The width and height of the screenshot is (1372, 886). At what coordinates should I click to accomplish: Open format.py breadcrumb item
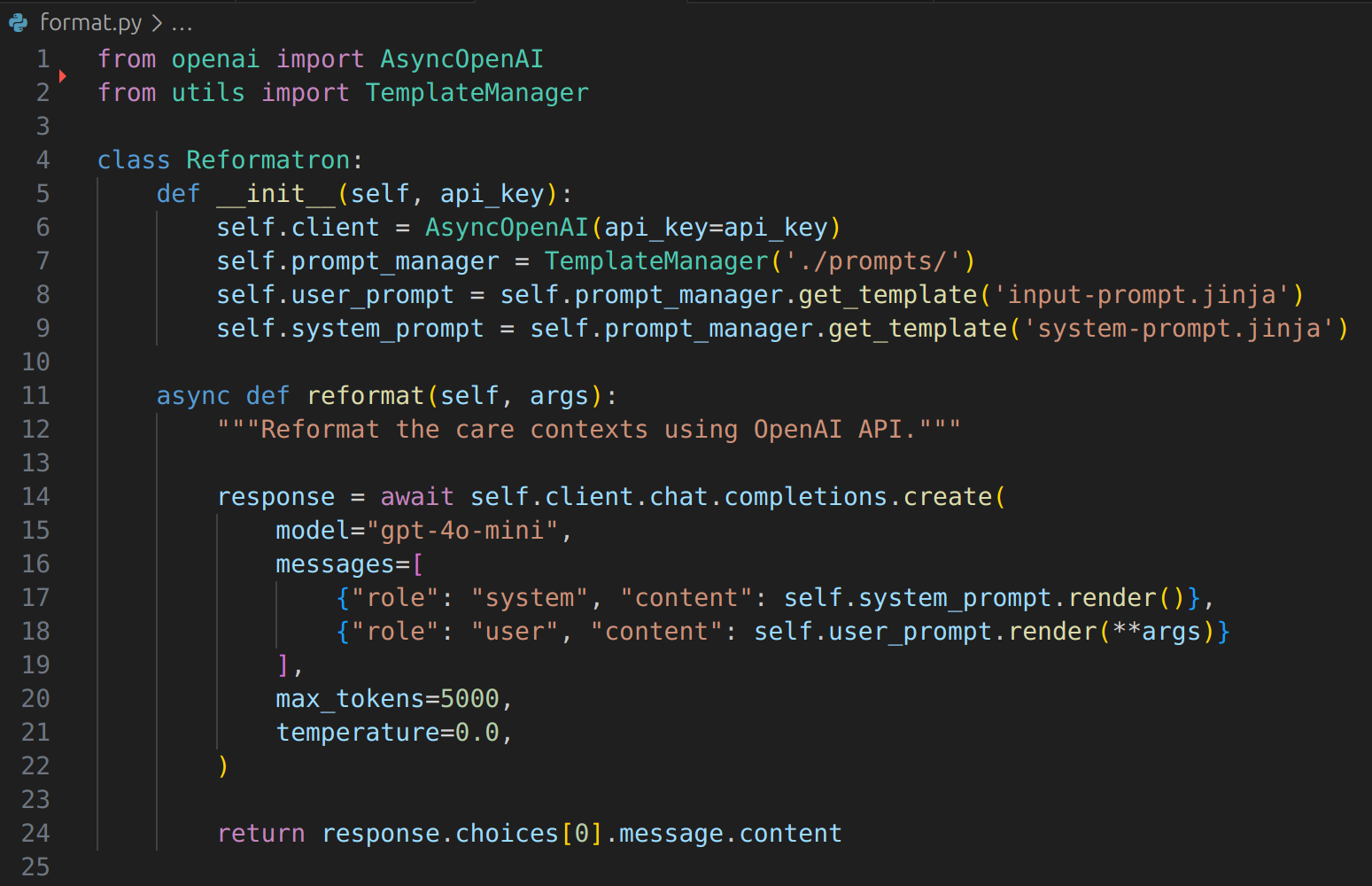[x=90, y=23]
